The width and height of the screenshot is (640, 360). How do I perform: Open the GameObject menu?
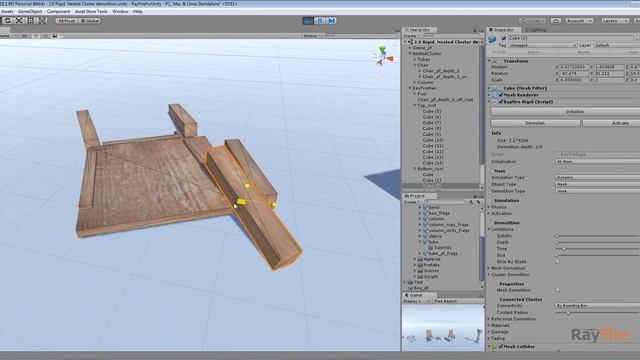point(30,11)
